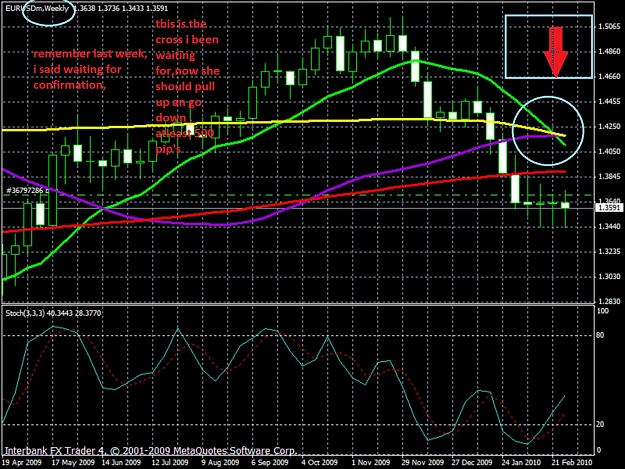The image size is (625, 469).
Task: Click the 12 Jul 2009 date label
Action: (170, 462)
